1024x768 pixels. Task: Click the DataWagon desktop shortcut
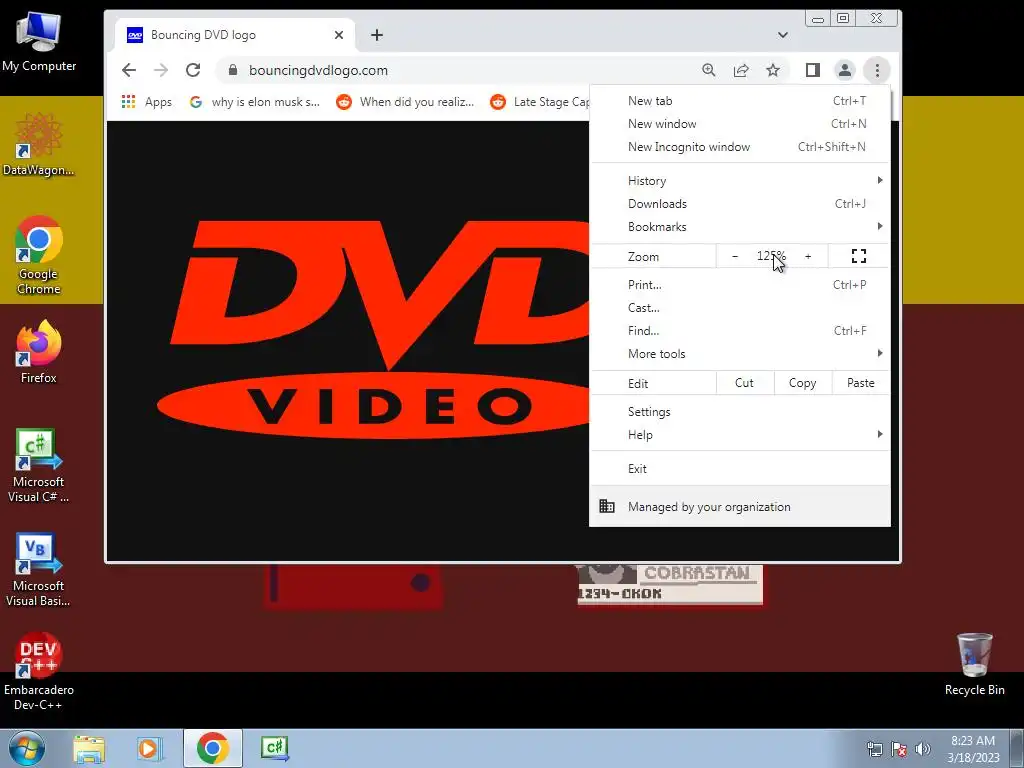[39, 144]
